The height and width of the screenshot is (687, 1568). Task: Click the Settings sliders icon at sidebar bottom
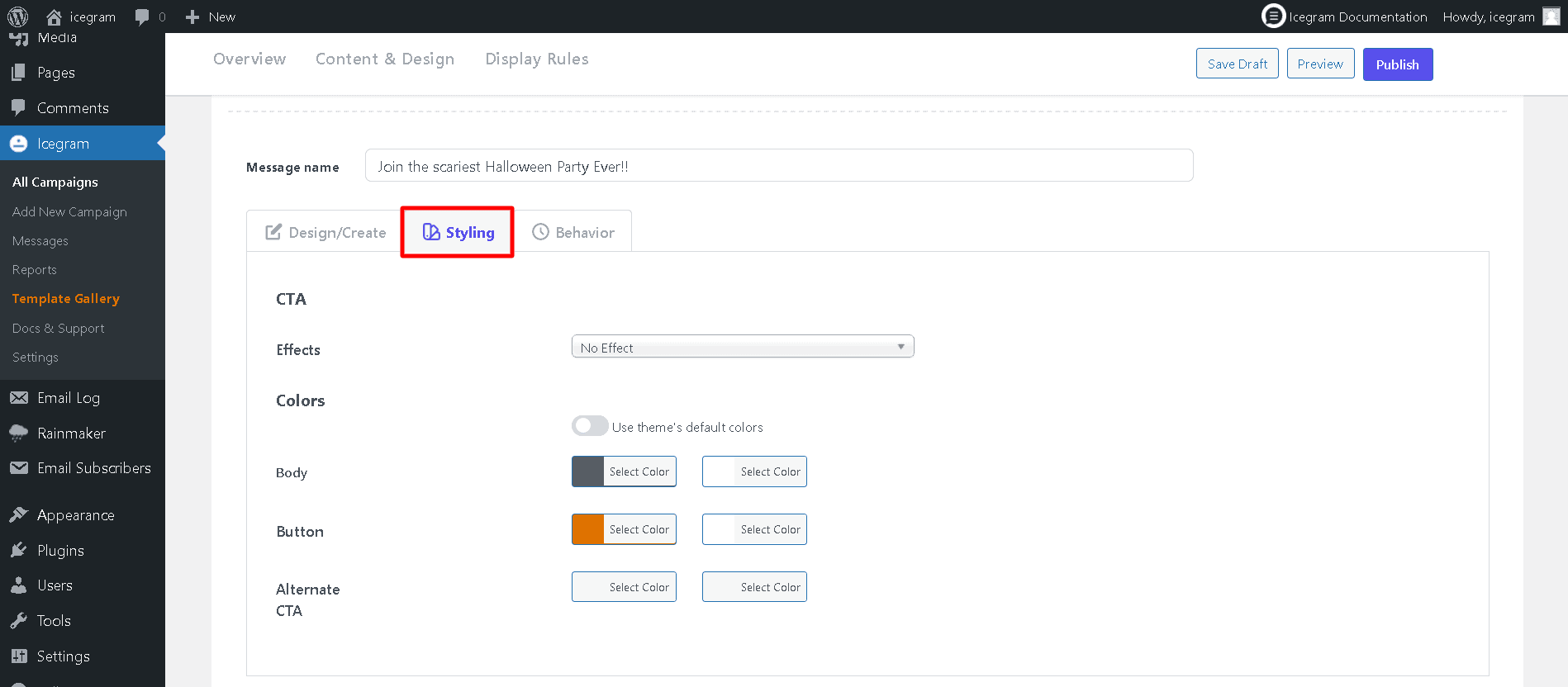[18, 656]
